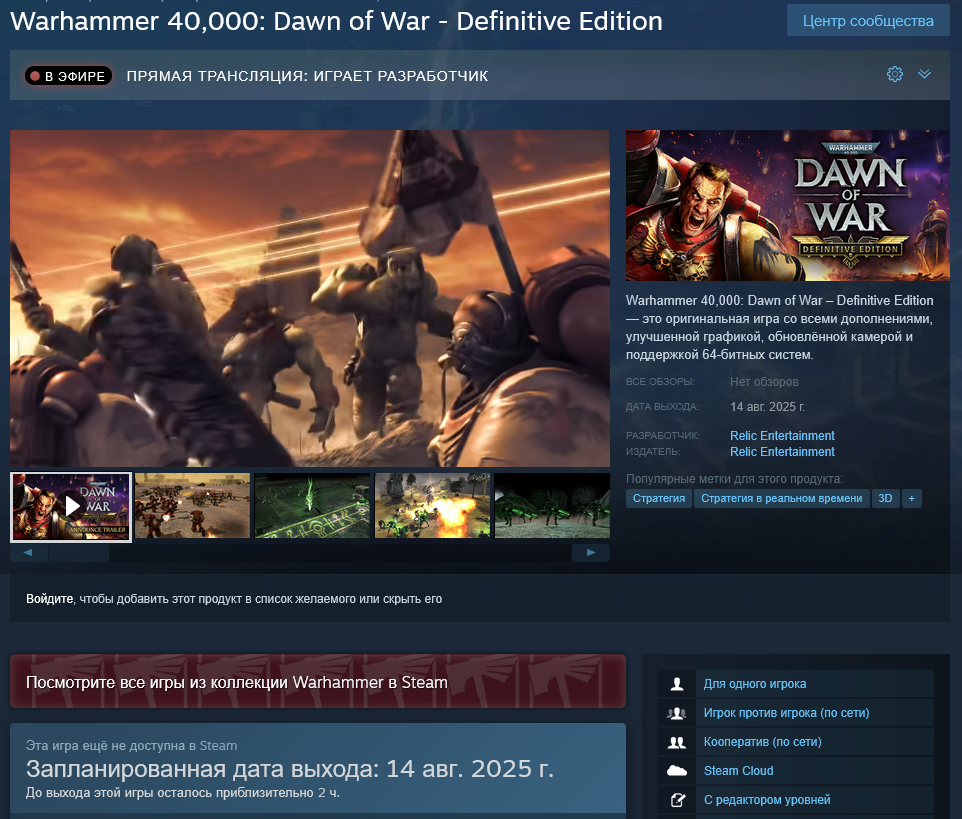Viewport: 962px width, 819px height.
Task: Click the Стратегия tag
Action: click(659, 498)
